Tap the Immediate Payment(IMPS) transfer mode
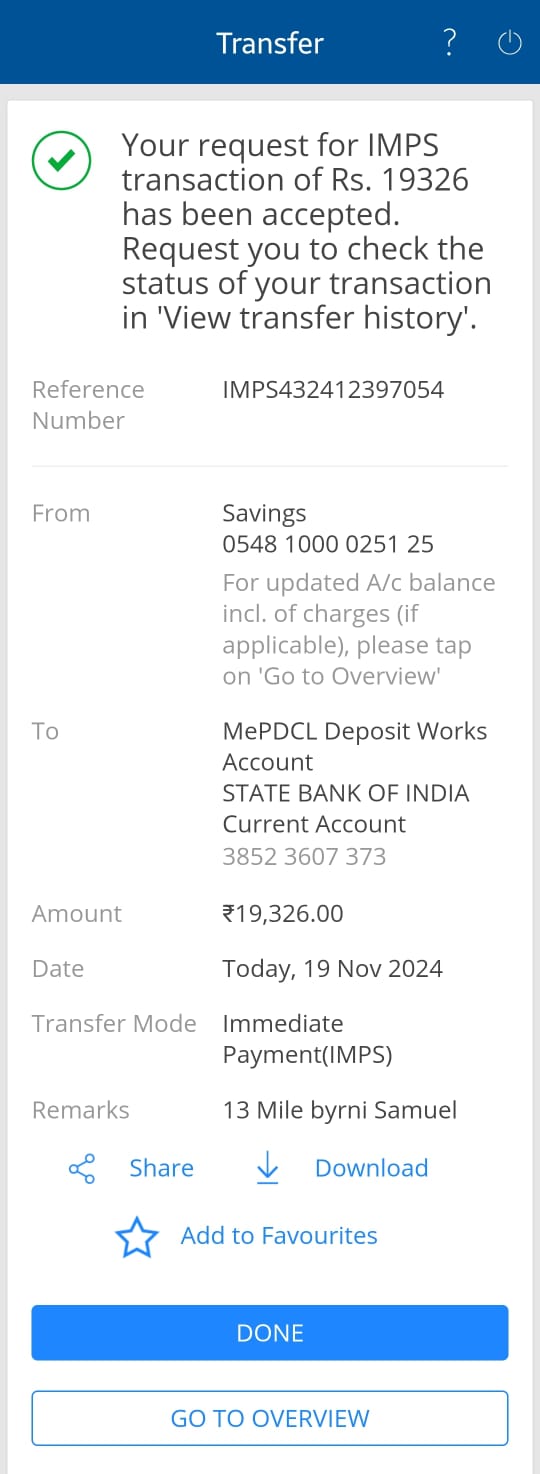This screenshot has width=540, height=1474. click(x=308, y=1039)
